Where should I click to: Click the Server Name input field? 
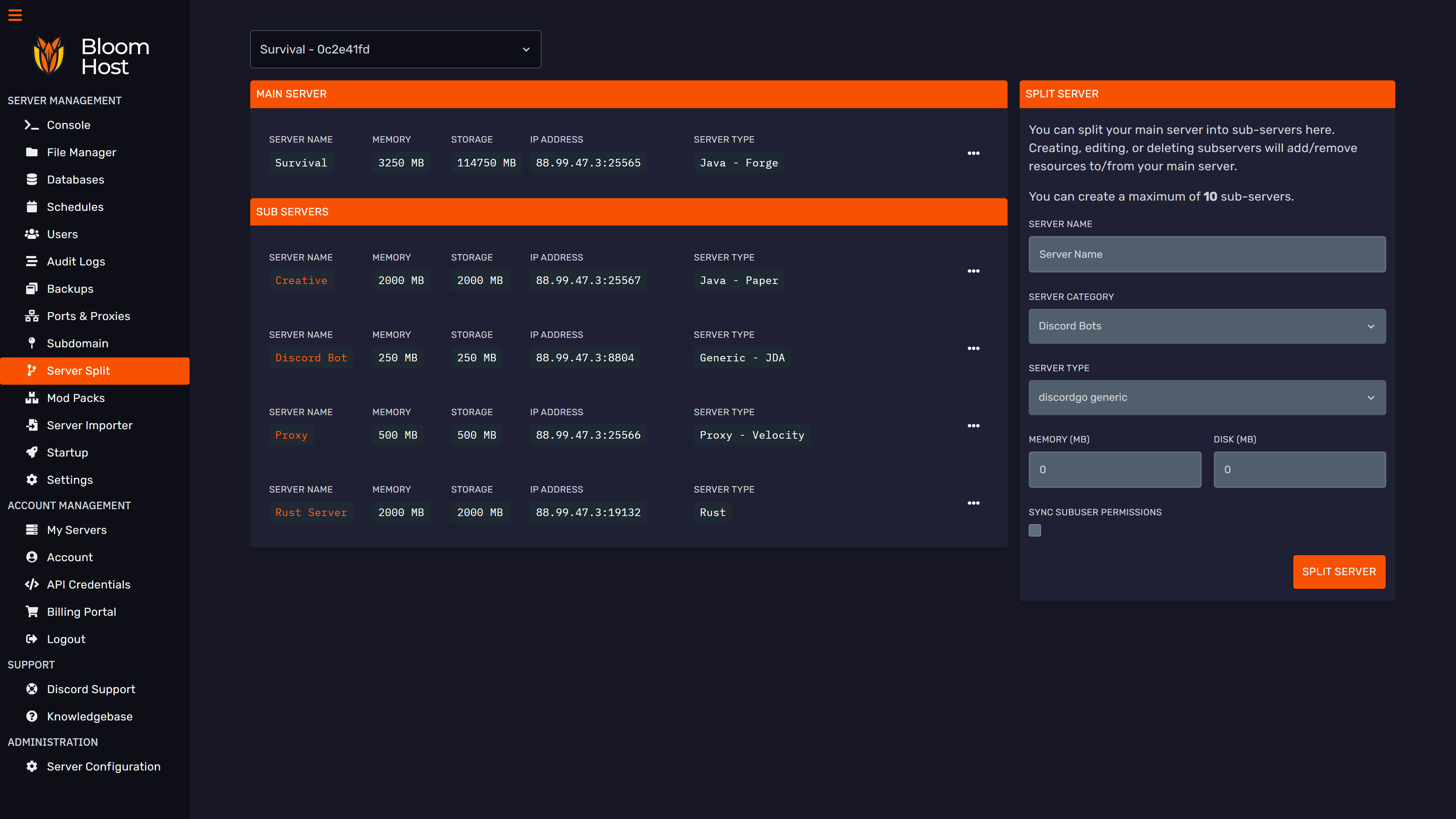pos(1207,254)
